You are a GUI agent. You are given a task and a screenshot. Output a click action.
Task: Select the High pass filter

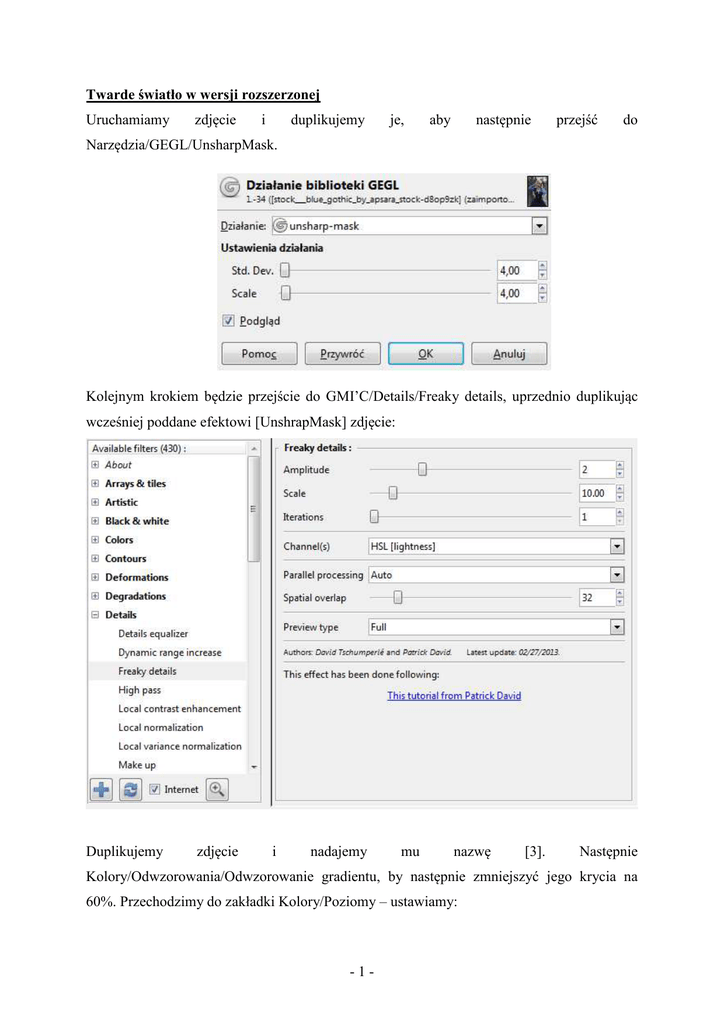point(139,690)
